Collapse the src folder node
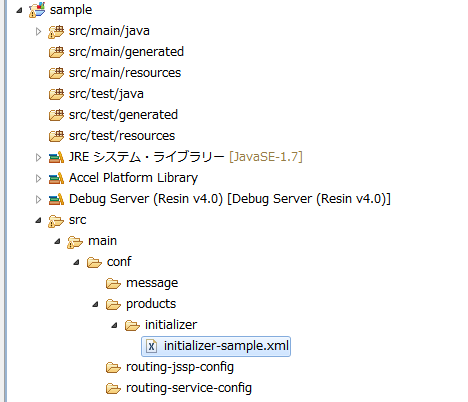Screen dimensions: 468x402 (38, 220)
